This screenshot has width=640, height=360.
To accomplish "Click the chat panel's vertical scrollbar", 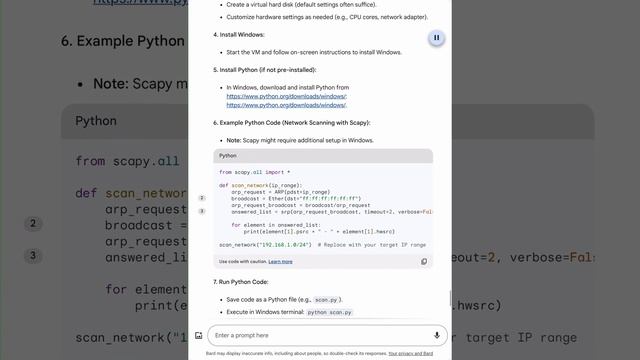I will click(x=451, y=298).
